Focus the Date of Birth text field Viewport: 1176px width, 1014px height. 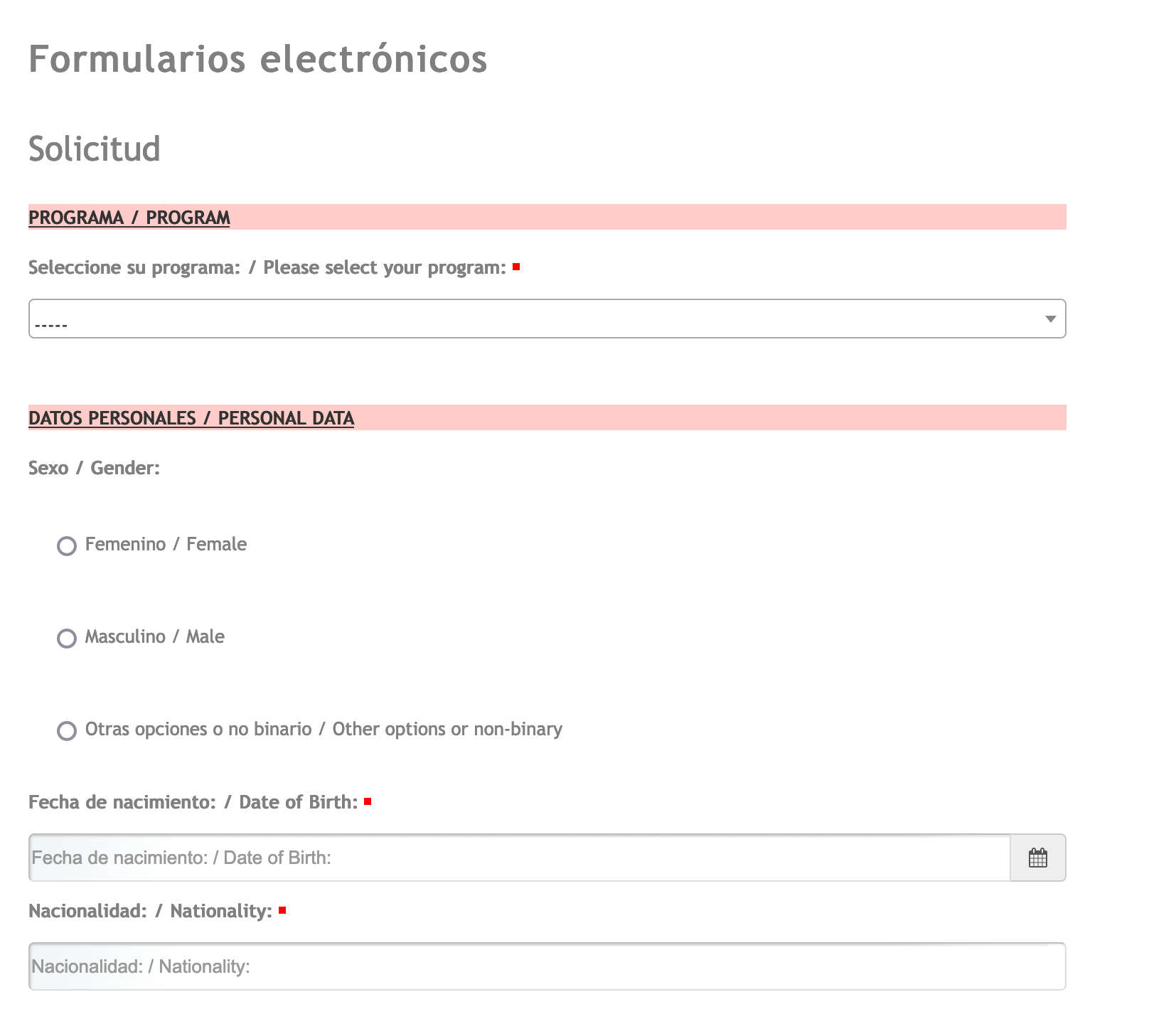click(519, 858)
